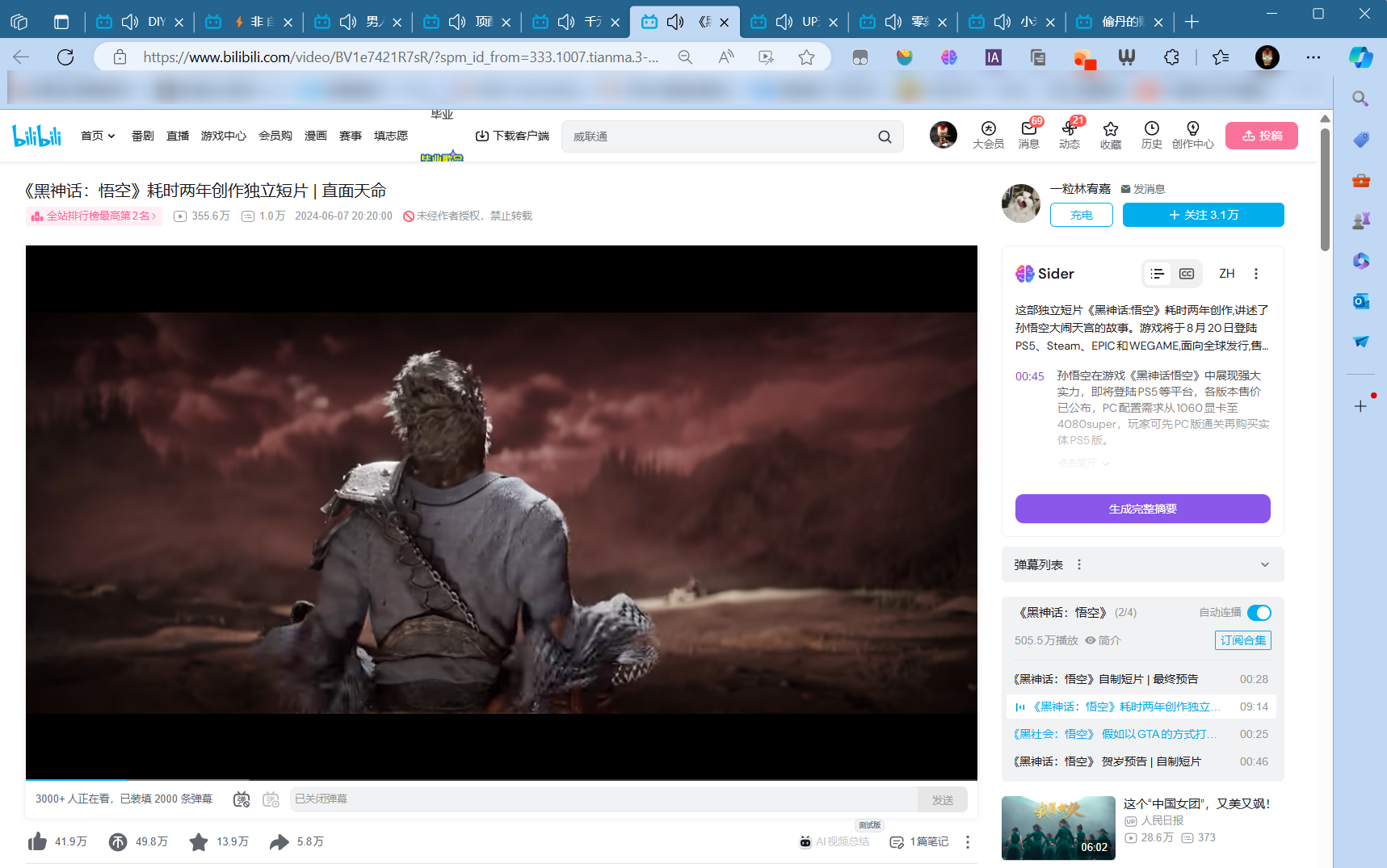This screenshot has height=868, width=1387.
Task: Refresh the browser page
Action: coord(65,57)
